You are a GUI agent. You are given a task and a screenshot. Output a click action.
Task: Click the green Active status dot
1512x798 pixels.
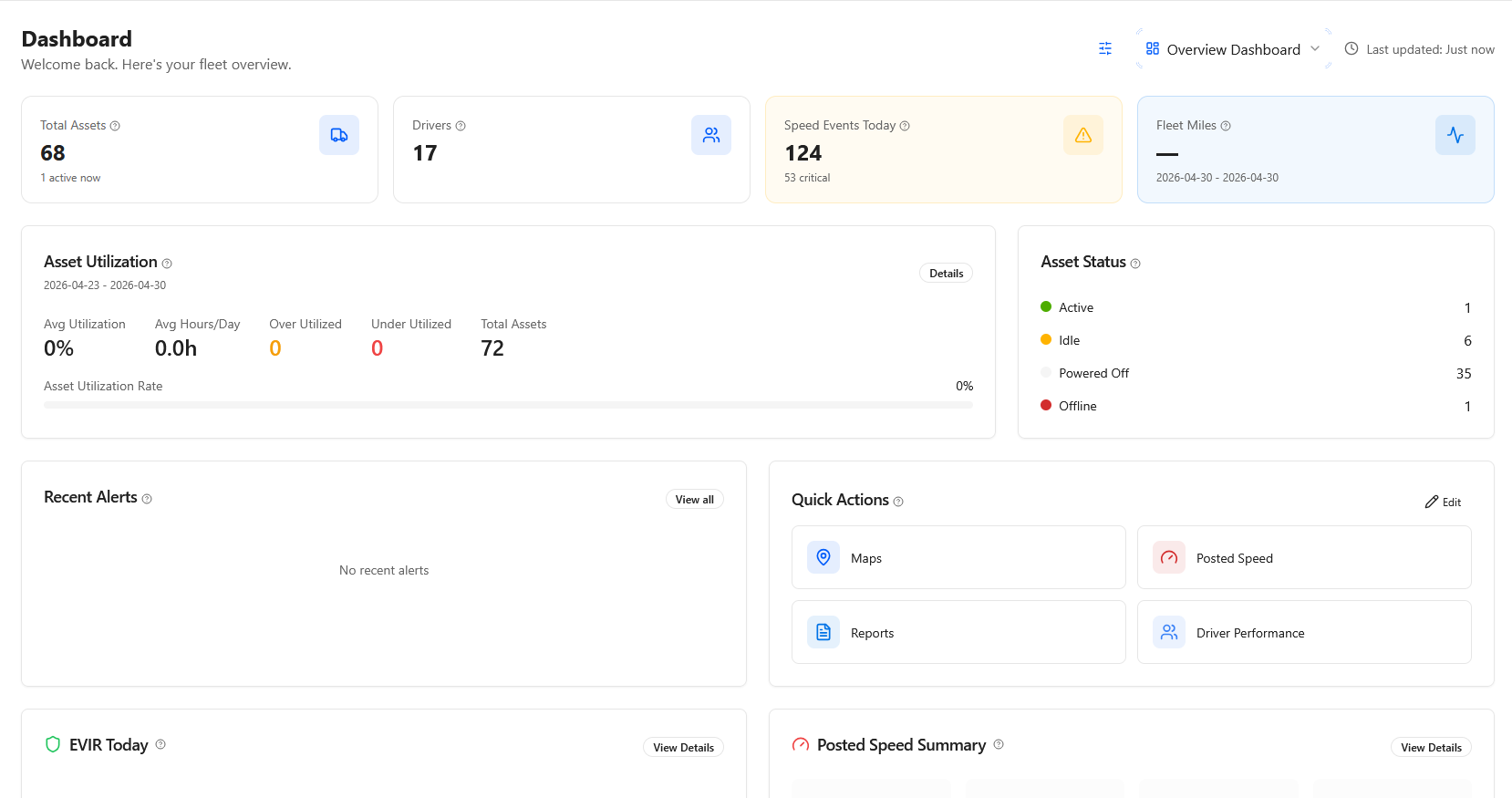pyautogui.click(x=1046, y=307)
